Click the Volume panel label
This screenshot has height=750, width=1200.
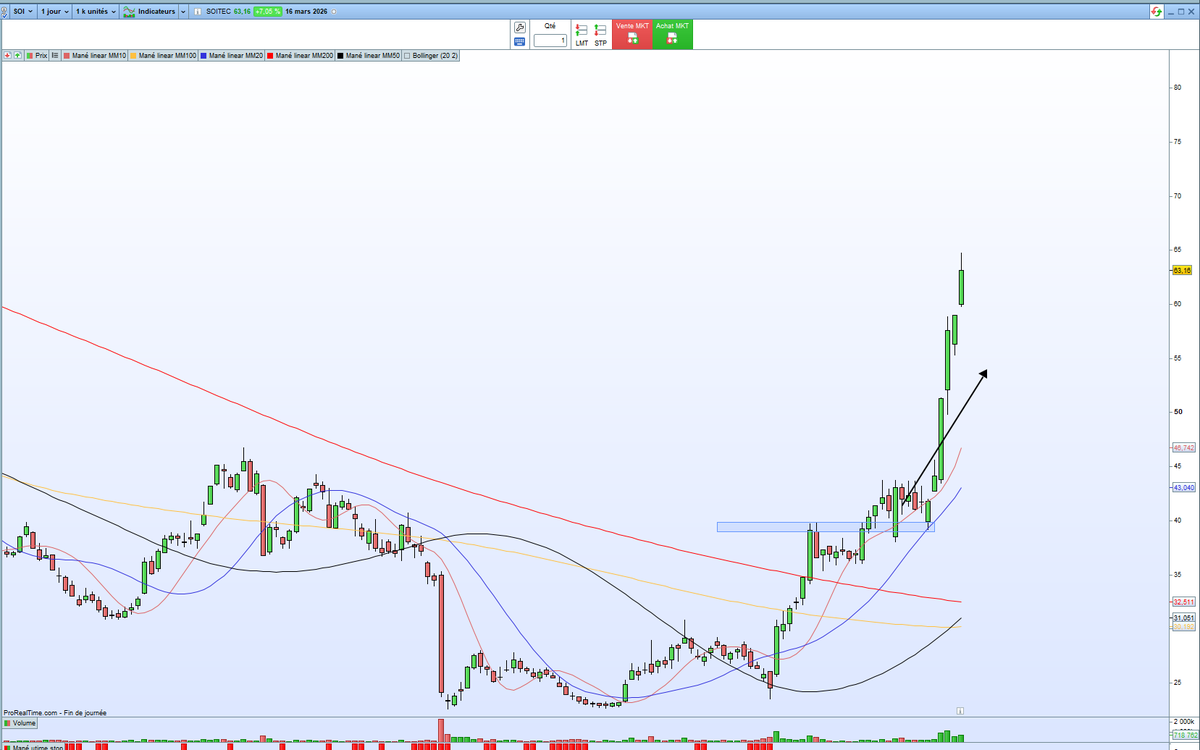click(20, 723)
